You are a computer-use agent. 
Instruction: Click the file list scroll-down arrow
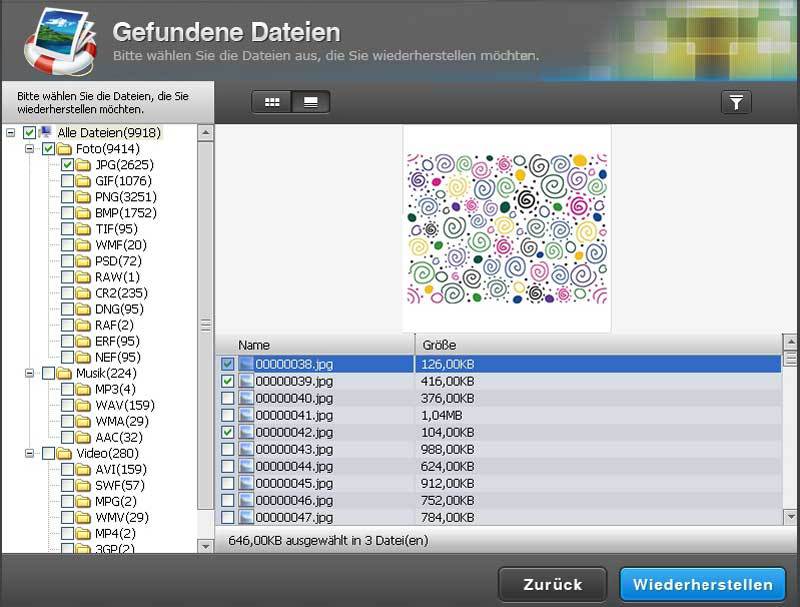(x=790, y=517)
